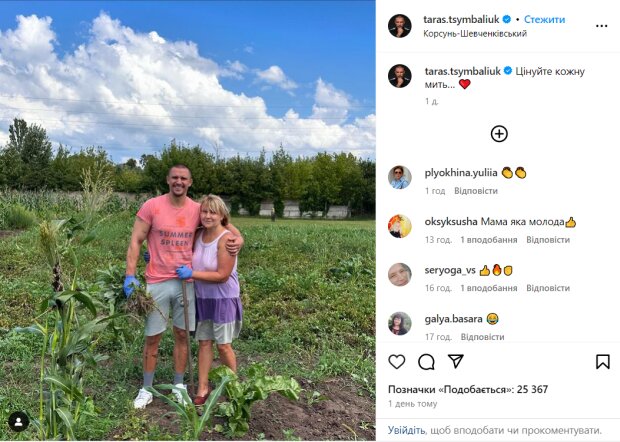Screen dimensions: 620x442
Task: Click Увійдіть login link
Action: click(x=406, y=430)
